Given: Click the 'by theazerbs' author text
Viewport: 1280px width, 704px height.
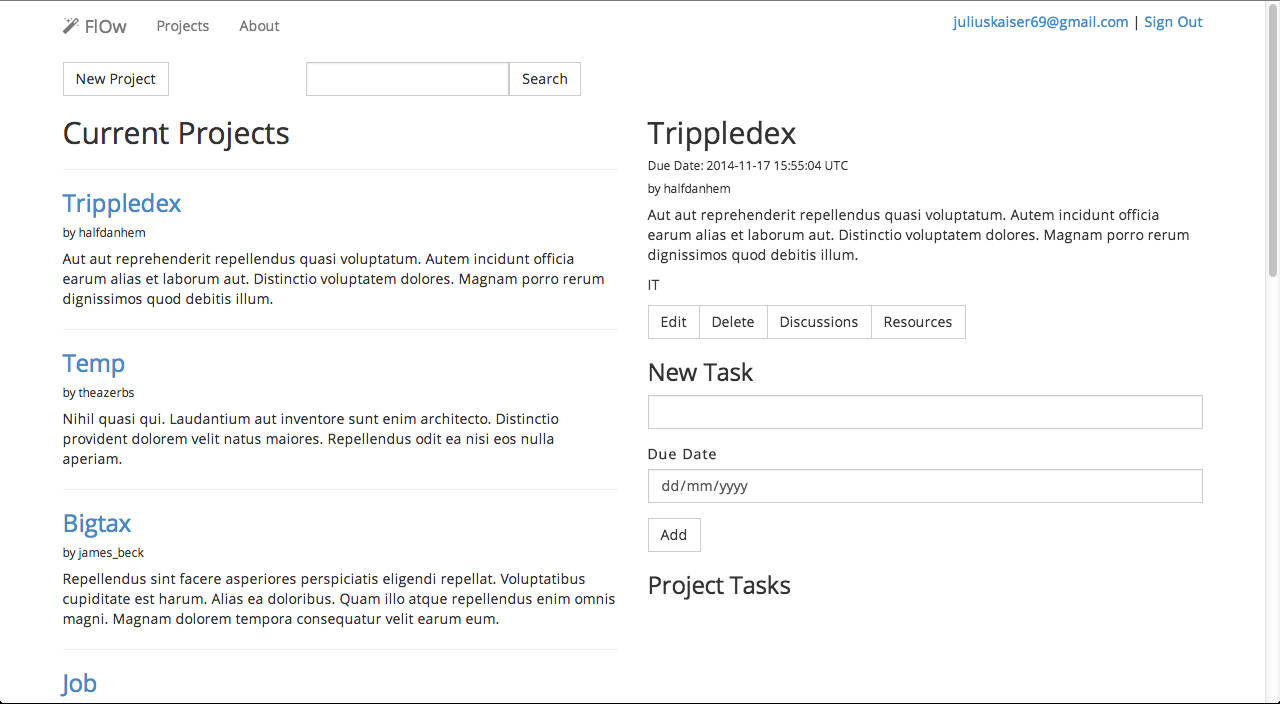Looking at the screenshot, I should (98, 393).
